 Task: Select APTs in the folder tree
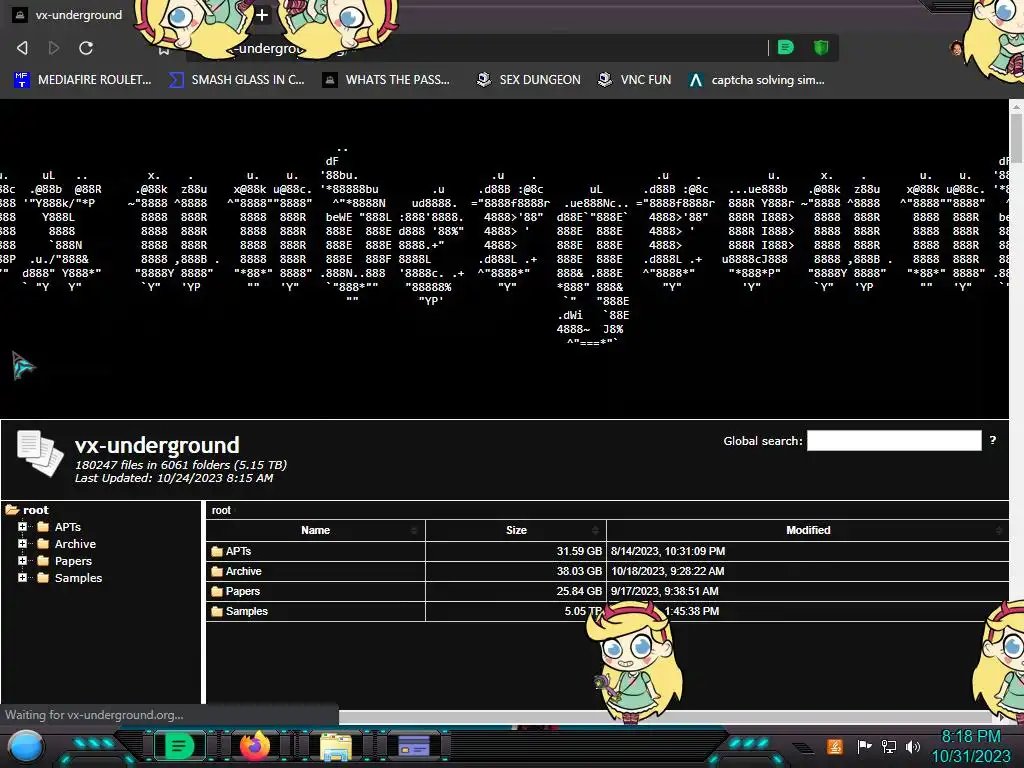68,527
